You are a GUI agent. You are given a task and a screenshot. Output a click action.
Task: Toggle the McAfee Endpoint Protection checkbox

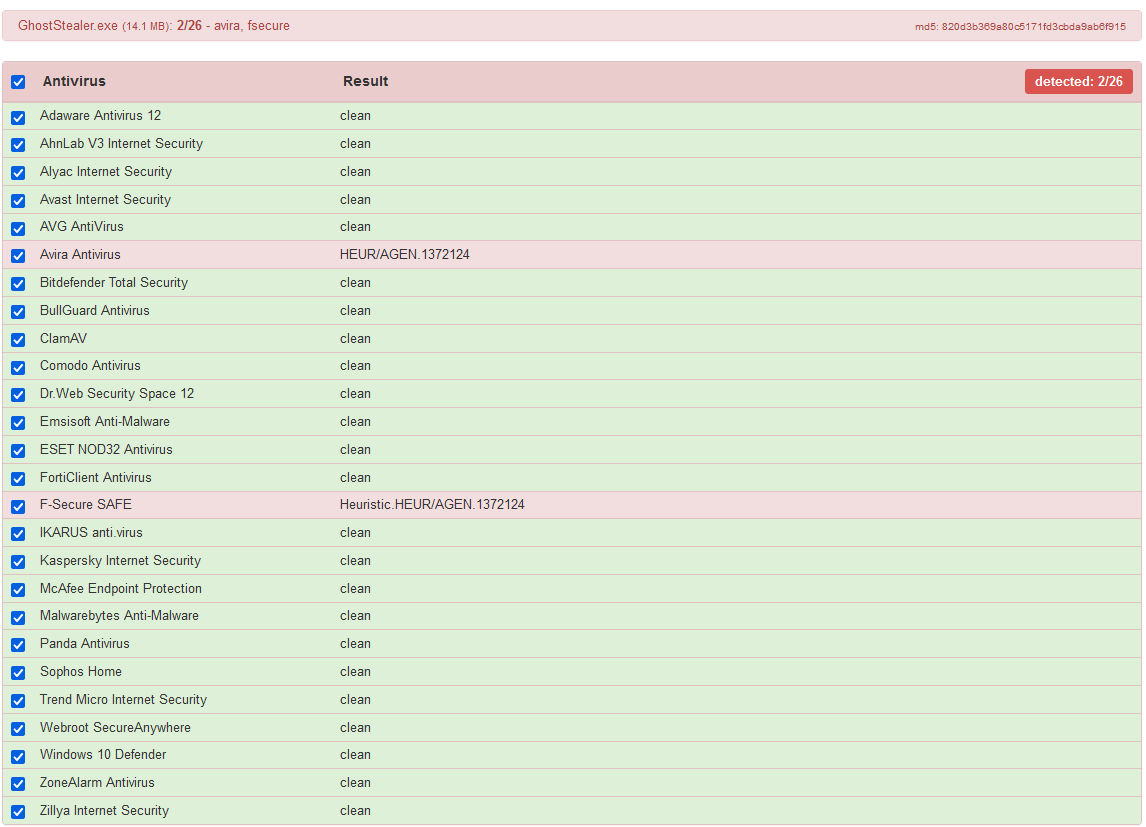(18, 589)
